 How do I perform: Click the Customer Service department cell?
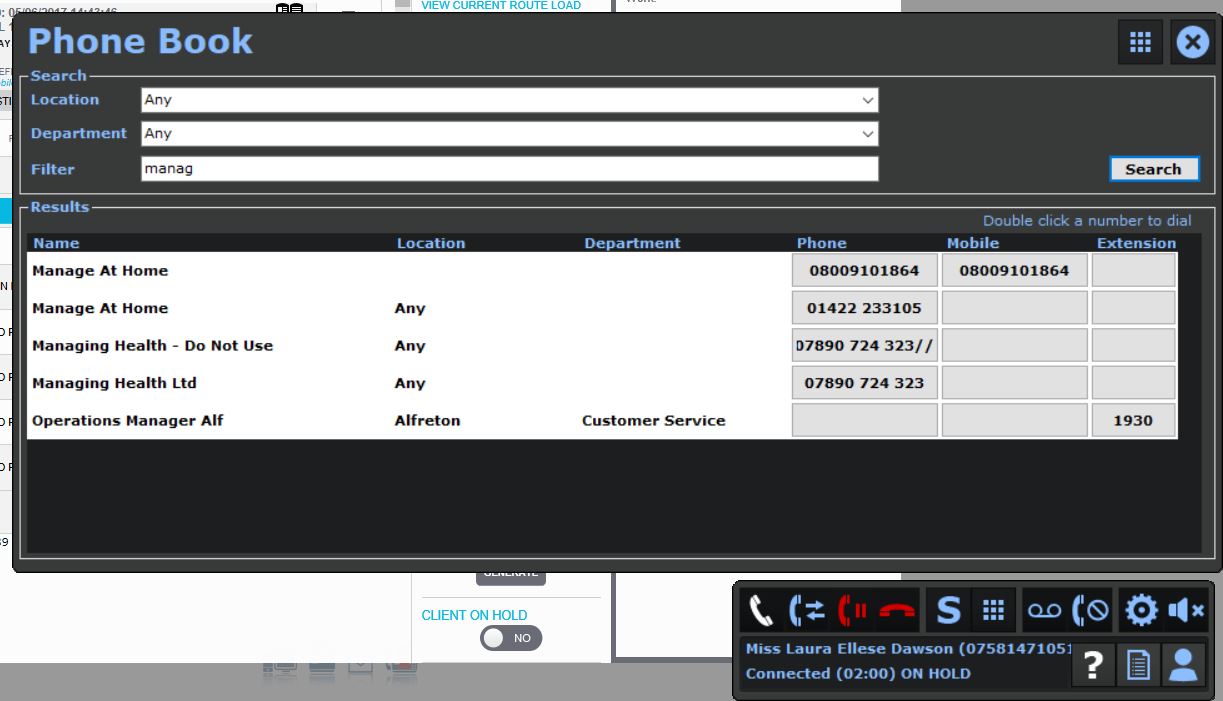click(654, 421)
